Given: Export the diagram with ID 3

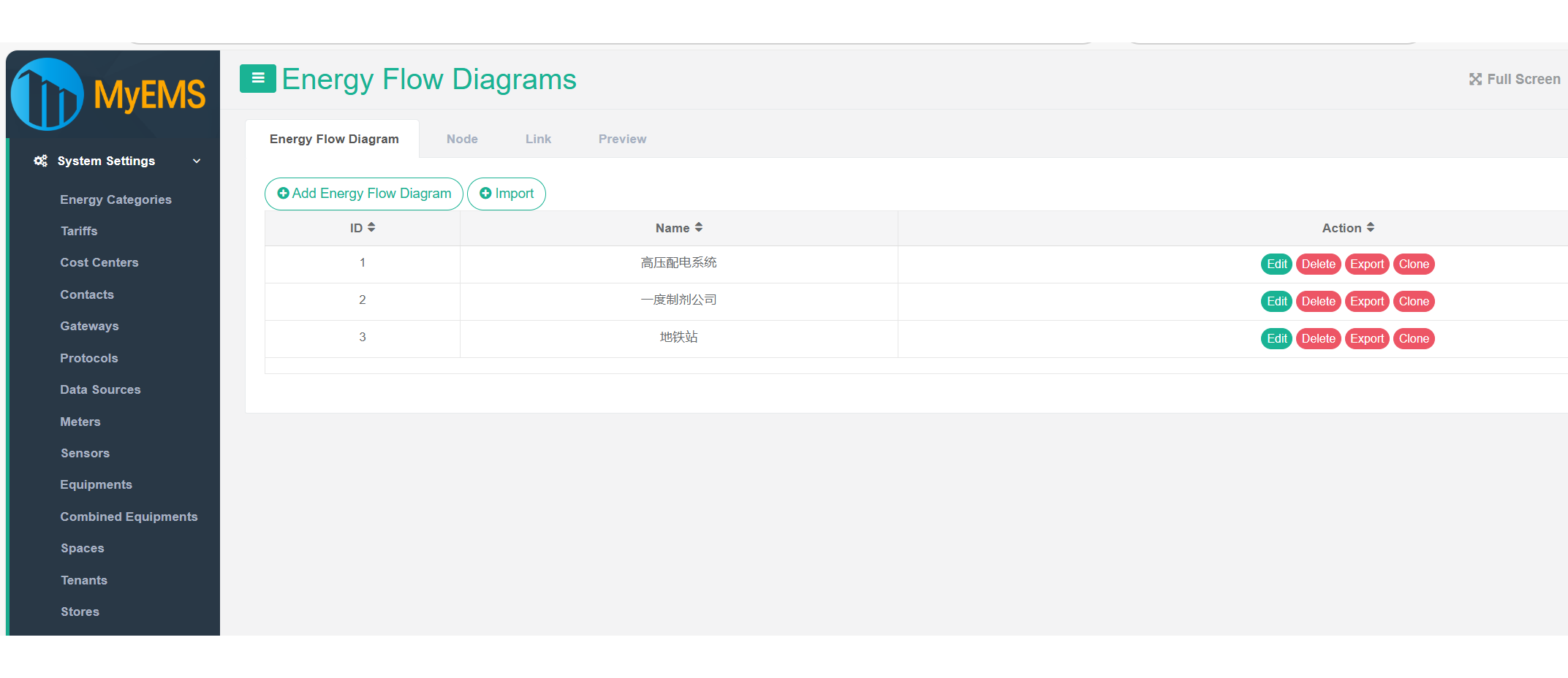Looking at the screenshot, I should click(x=1366, y=339).
